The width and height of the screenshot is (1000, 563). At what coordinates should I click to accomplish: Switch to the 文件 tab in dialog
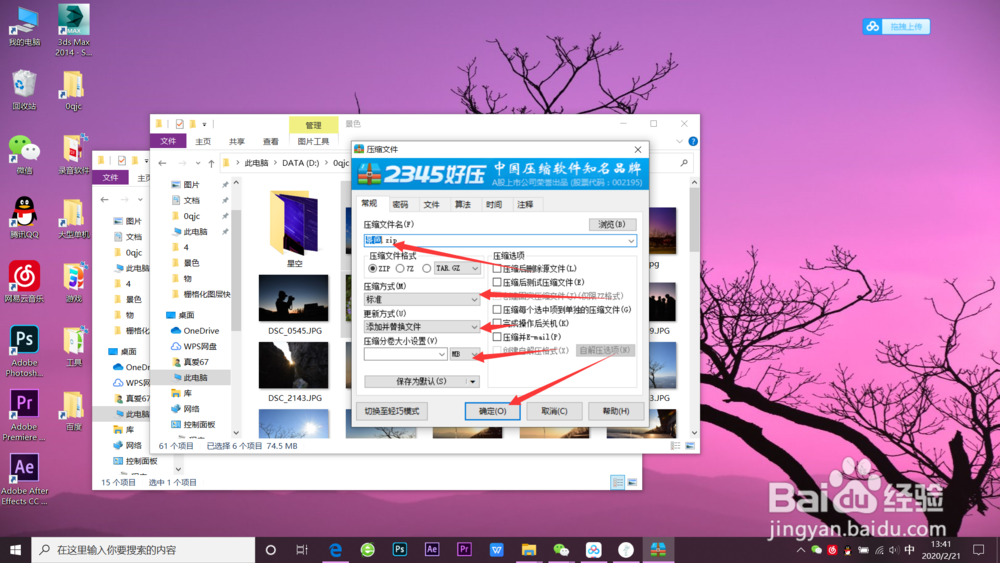[432, 204]
